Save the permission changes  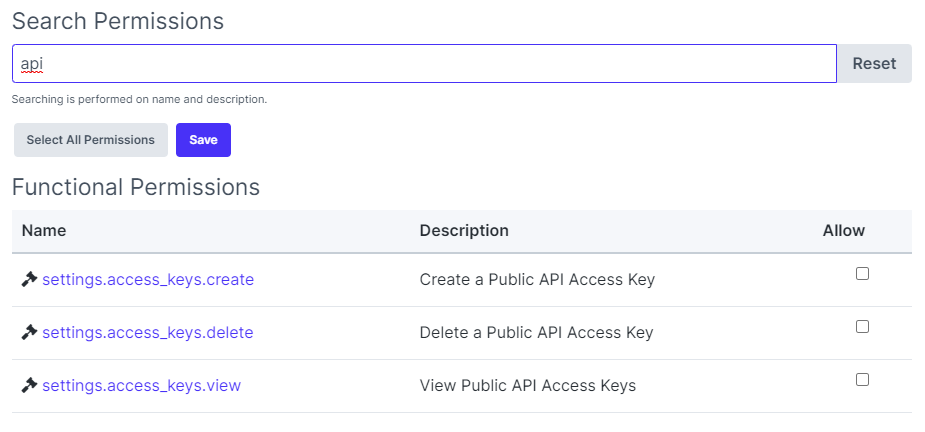coord(203,140)
